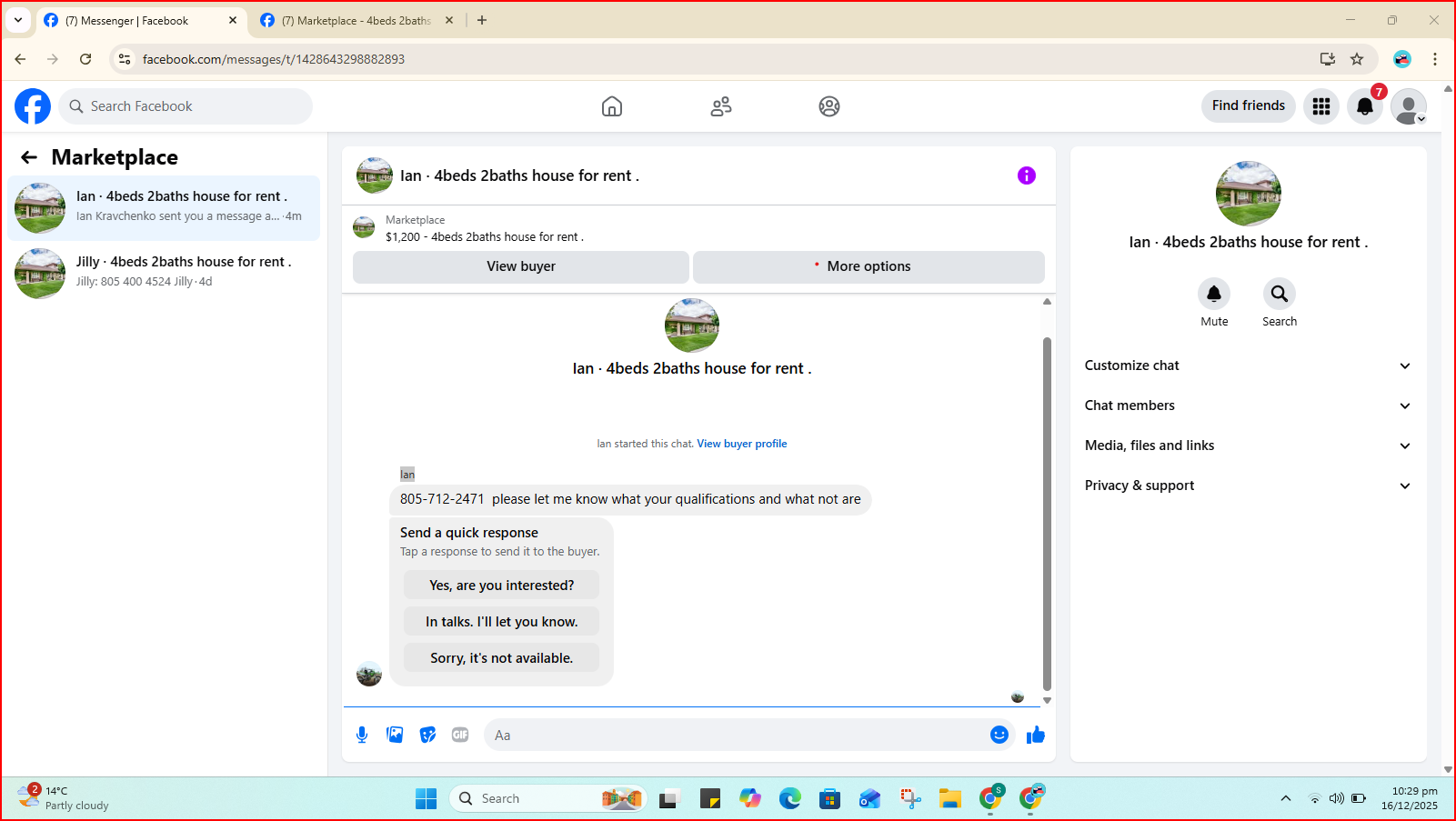Record a voice clip with the microphone icon
Screen dimensions: 1456x821
tap(362, 735)
